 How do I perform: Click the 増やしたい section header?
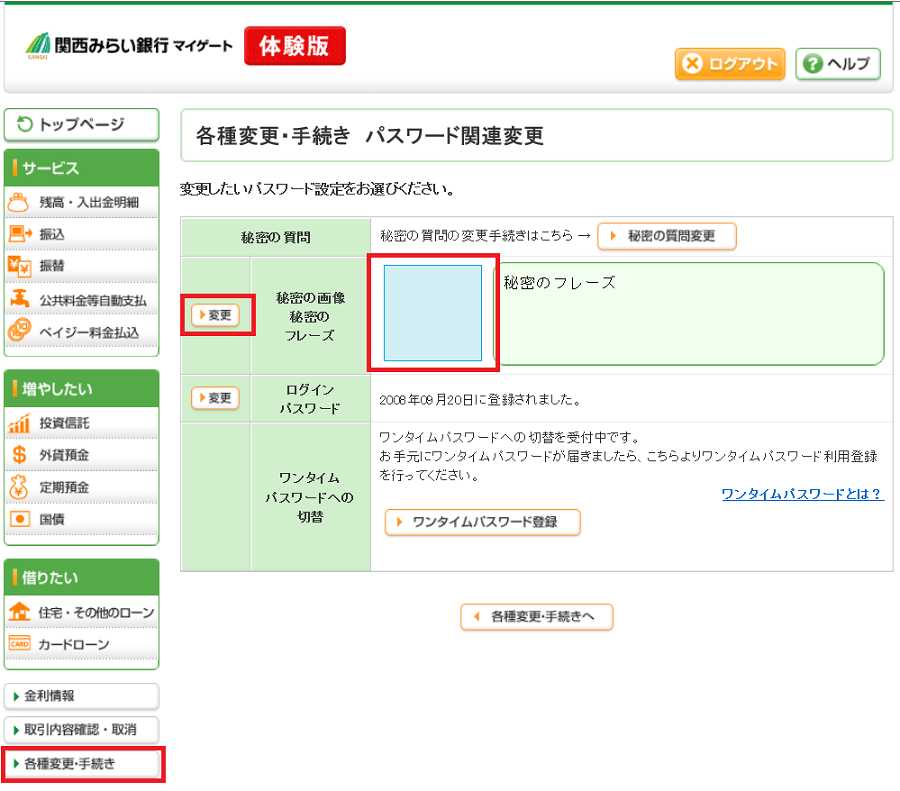(x=82, y=388)
